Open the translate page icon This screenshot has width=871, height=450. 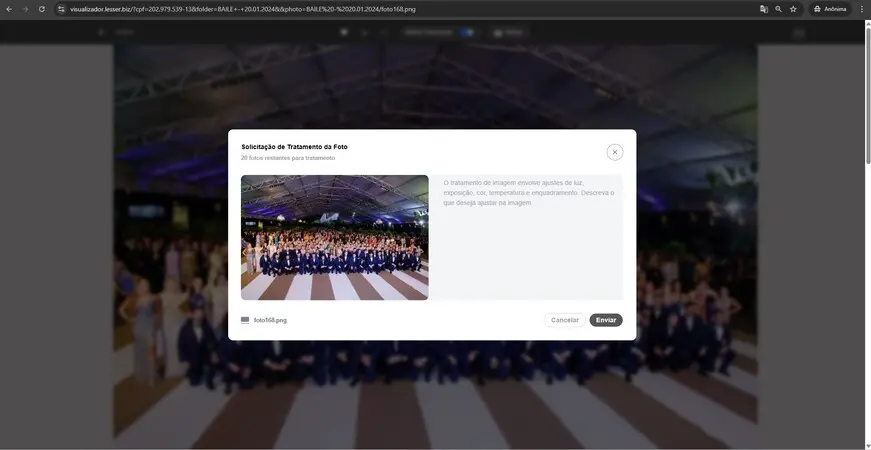pos(764,9)
